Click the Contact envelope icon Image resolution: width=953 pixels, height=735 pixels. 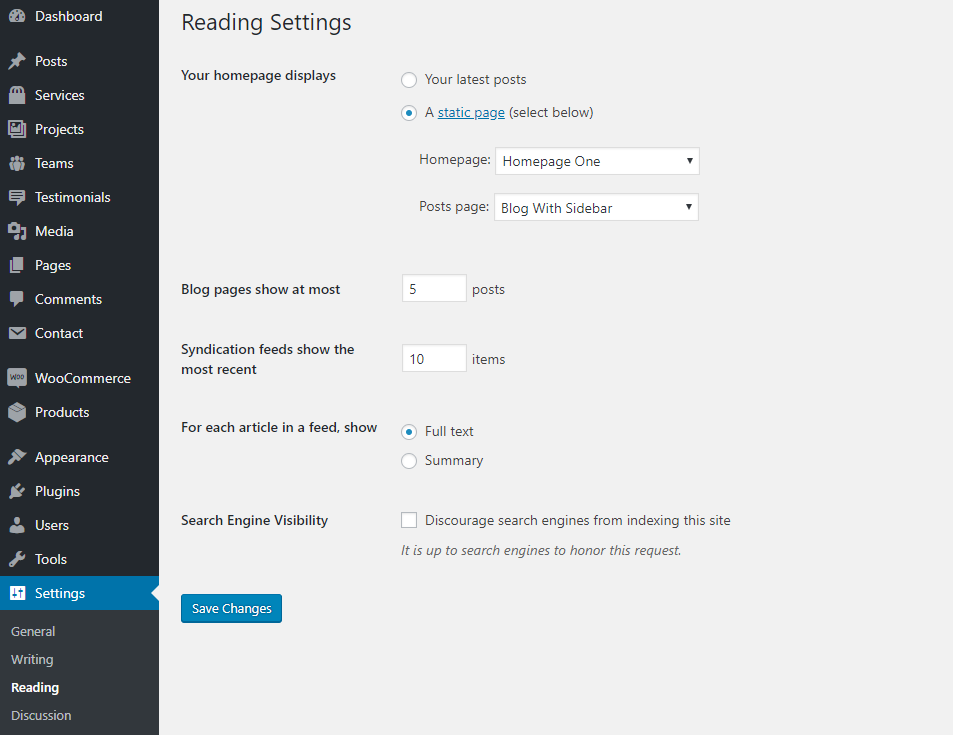point(17,333)
